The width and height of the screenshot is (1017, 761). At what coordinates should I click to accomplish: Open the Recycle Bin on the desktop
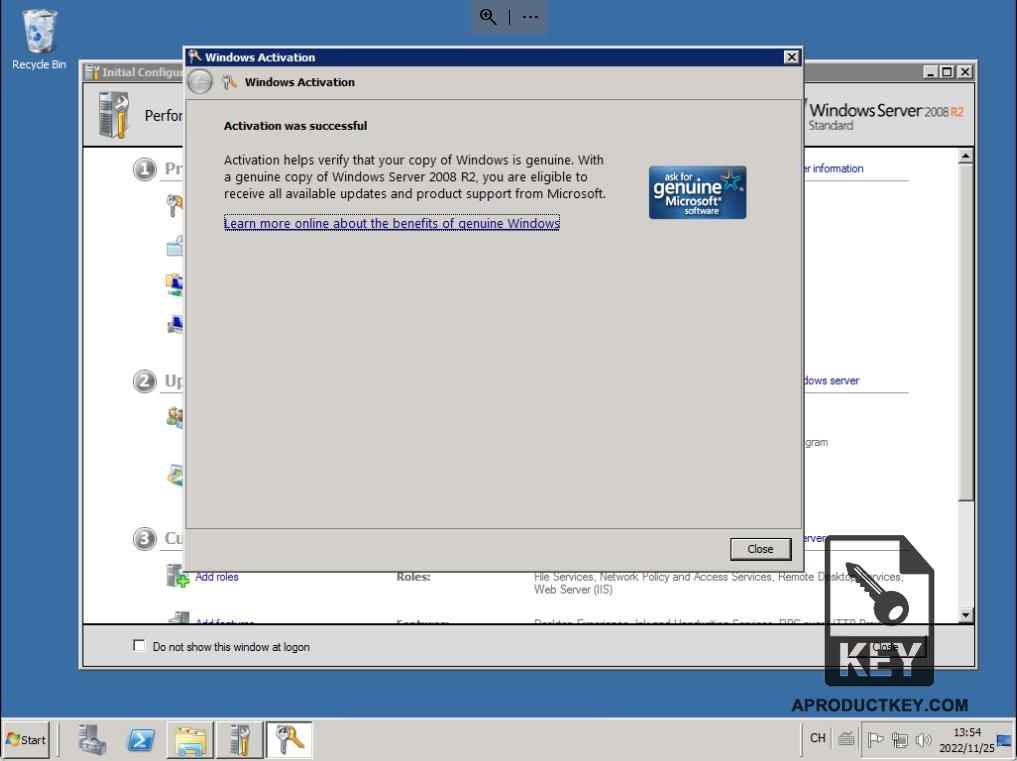(x=39, y=39)
